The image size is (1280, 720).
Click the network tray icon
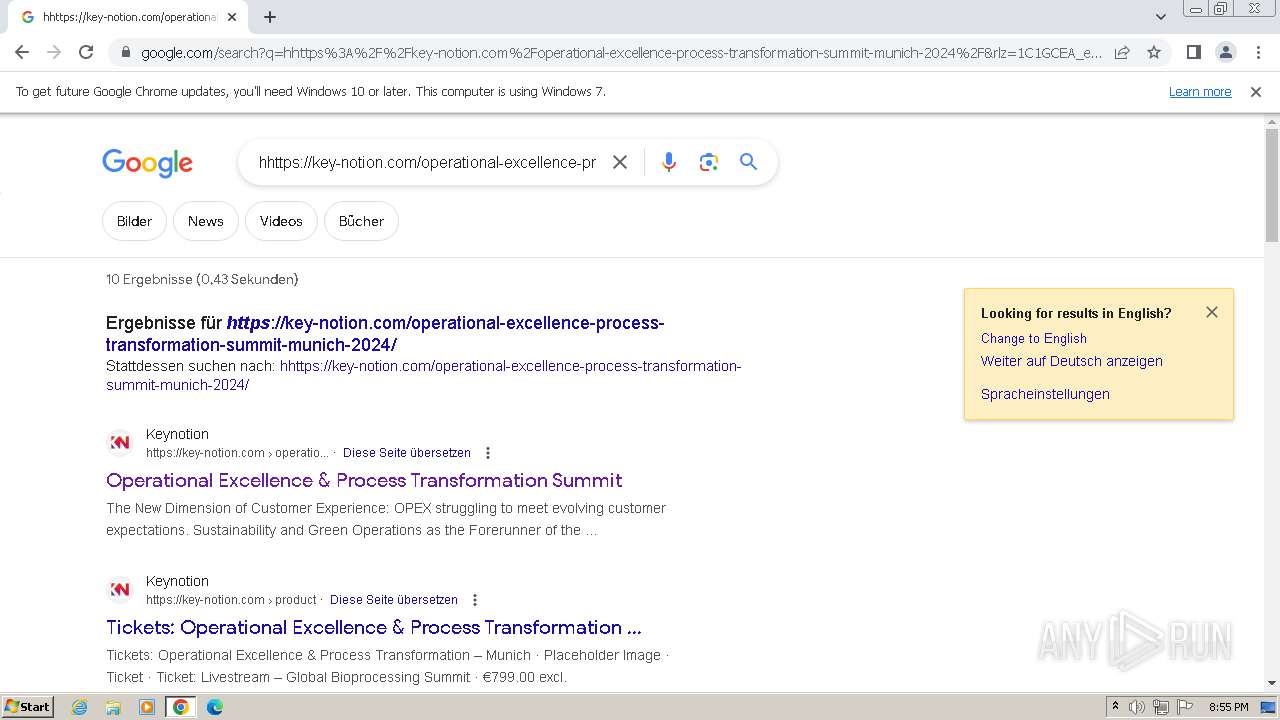tap(1161, 707)
